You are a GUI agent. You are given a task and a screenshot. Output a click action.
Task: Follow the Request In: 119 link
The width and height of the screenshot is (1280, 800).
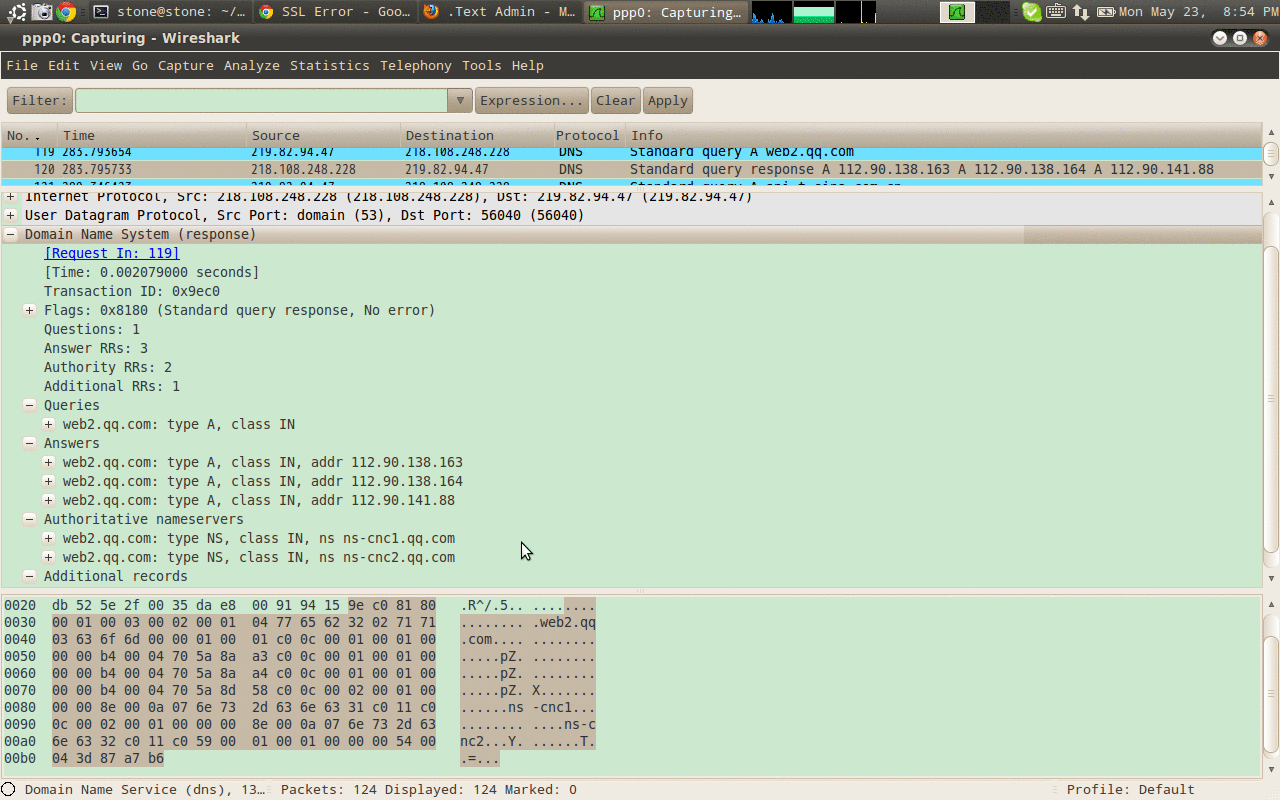tap(111, 253)
